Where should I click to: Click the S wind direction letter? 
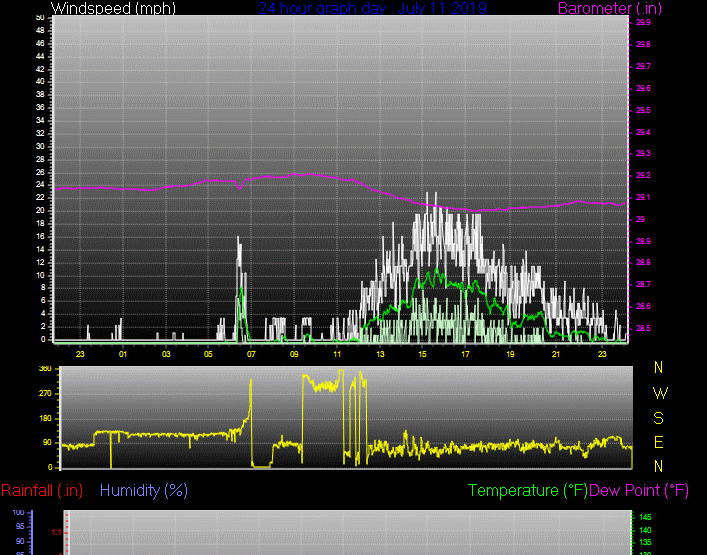pyautogui.click(x=659, y=417)
